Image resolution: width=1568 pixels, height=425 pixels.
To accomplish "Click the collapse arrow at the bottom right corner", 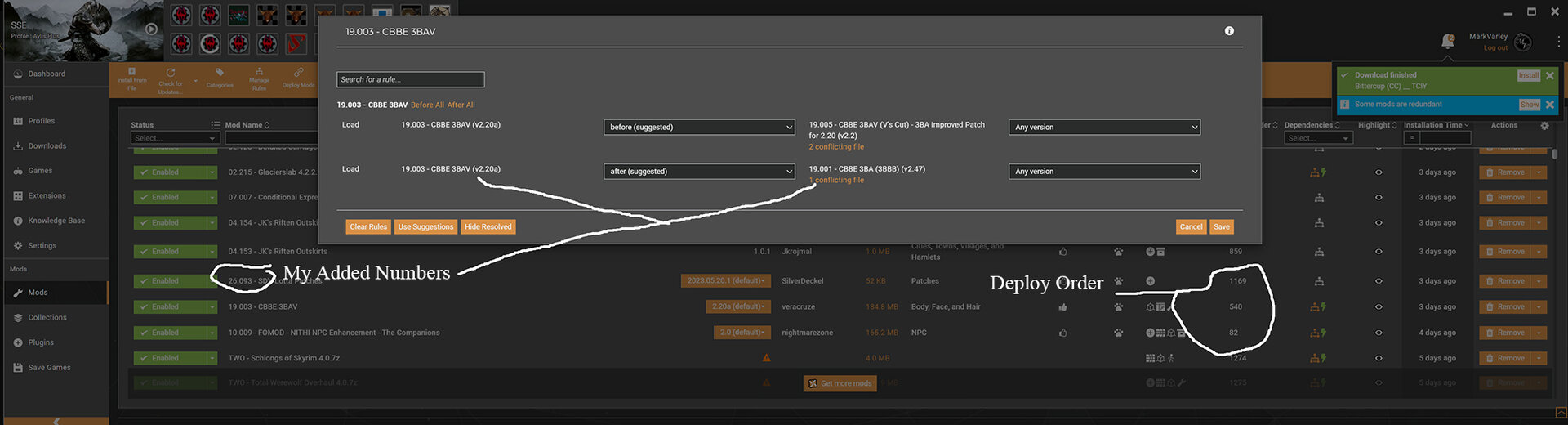I will (x=1561, y=413).
